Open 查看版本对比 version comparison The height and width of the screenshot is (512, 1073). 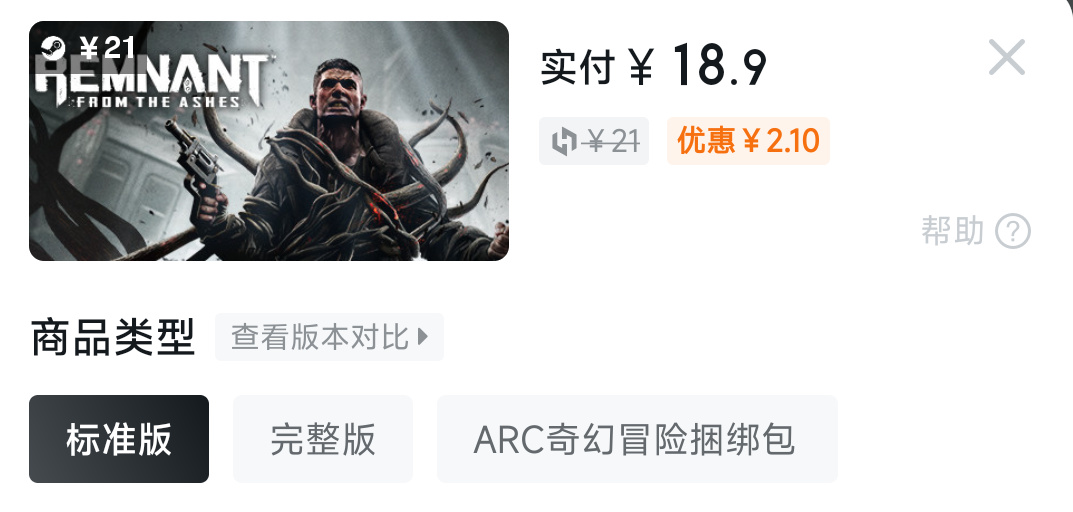(x=329, y=337)
